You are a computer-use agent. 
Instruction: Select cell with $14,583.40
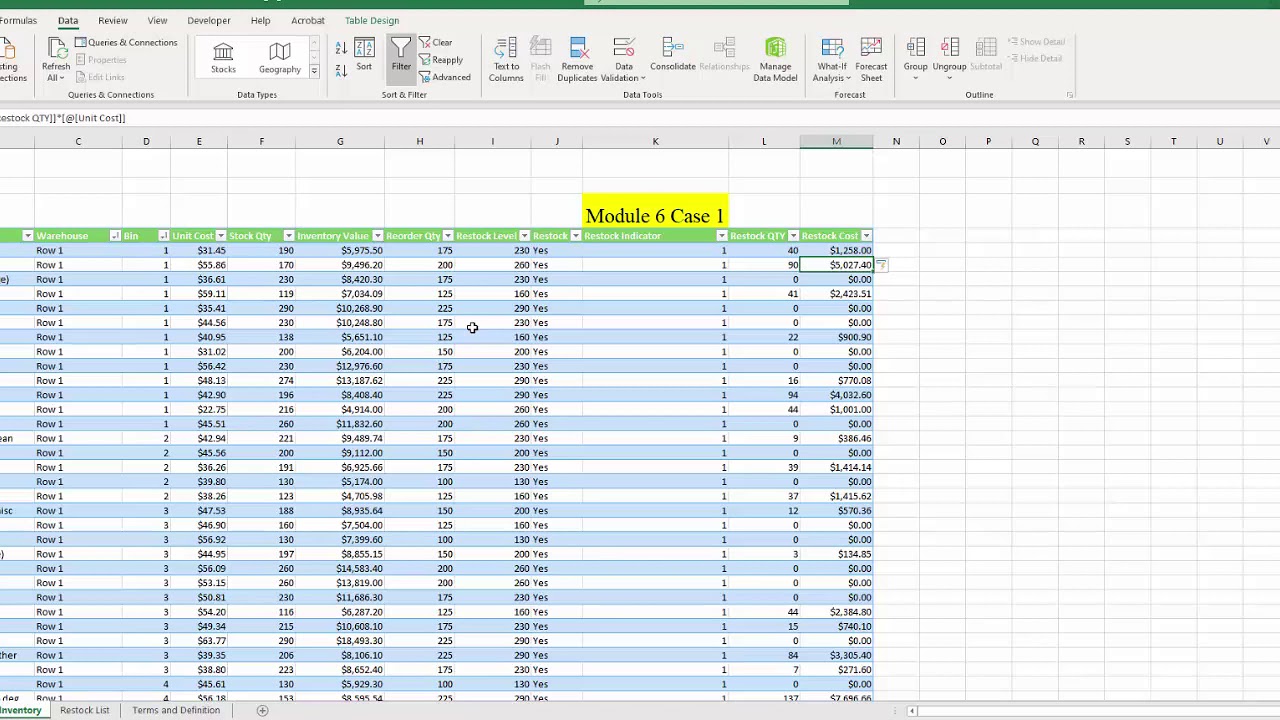(340, 569)
